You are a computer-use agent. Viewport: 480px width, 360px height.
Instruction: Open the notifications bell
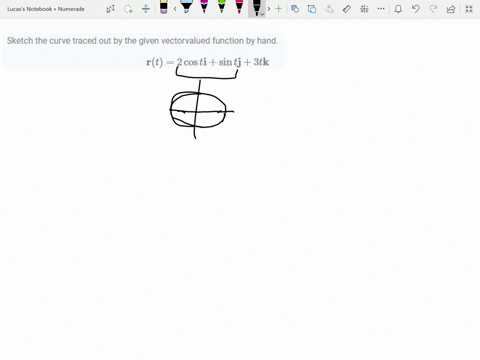click(398, 9)
